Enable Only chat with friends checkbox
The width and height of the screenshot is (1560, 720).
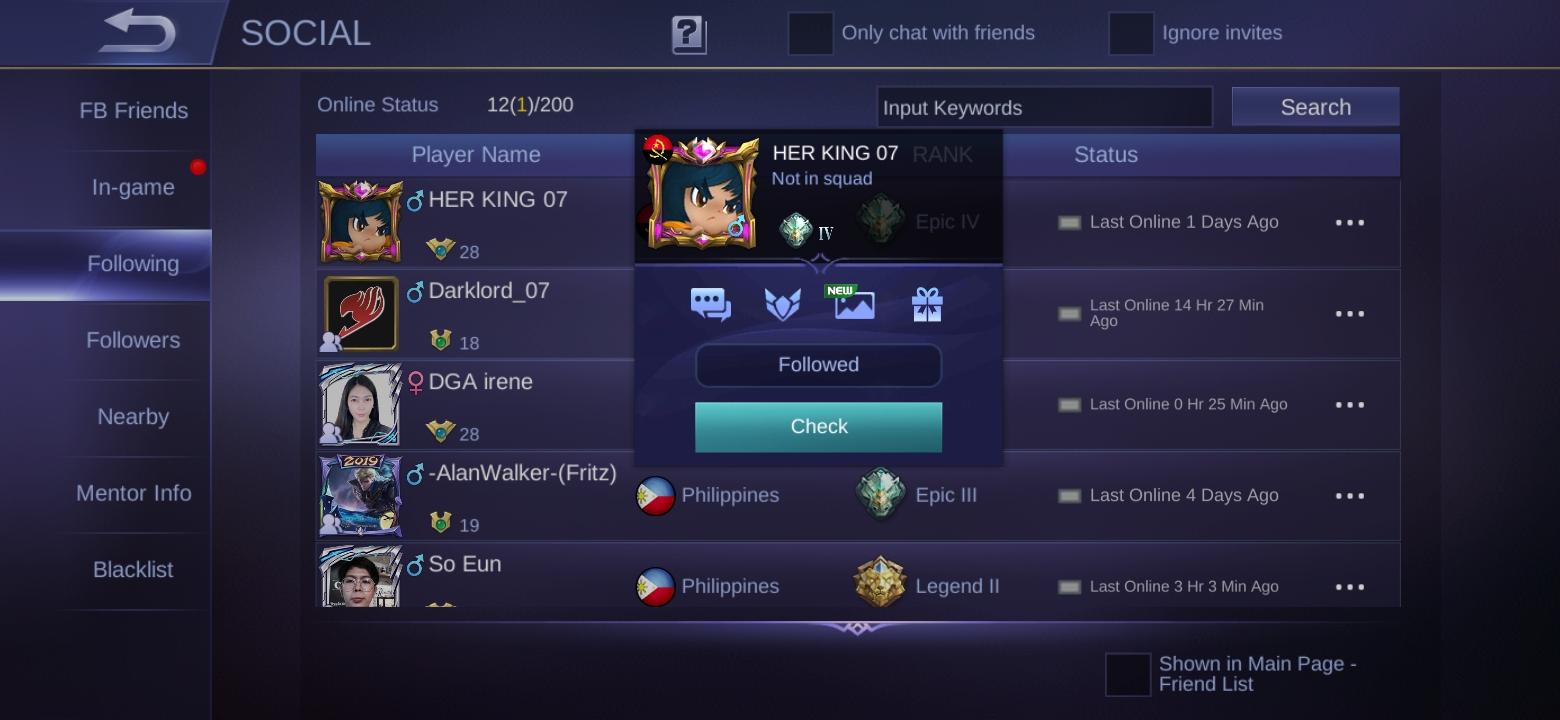coord(811,33)
